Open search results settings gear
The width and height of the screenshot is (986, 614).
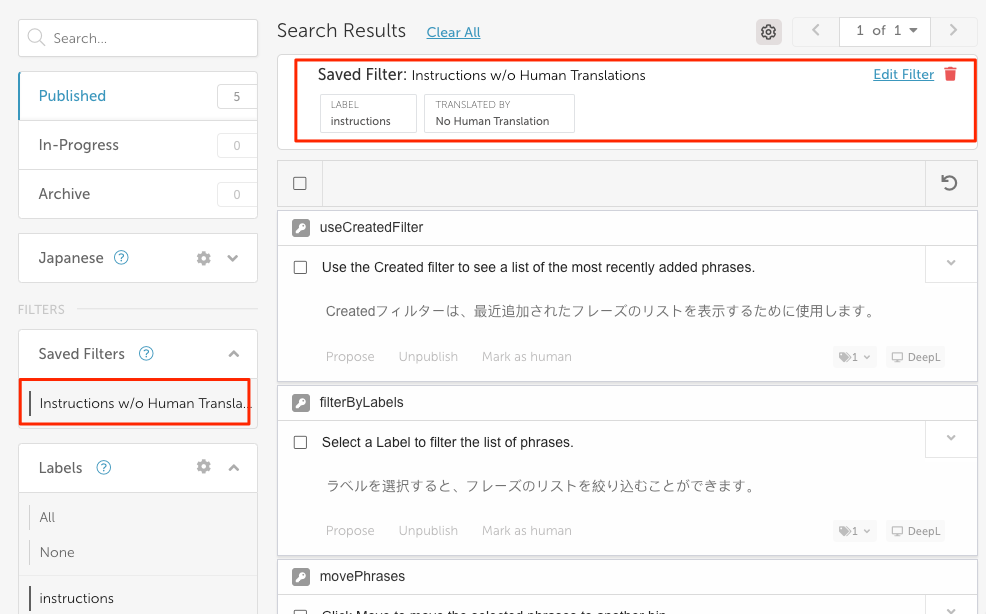coord(768,32)
